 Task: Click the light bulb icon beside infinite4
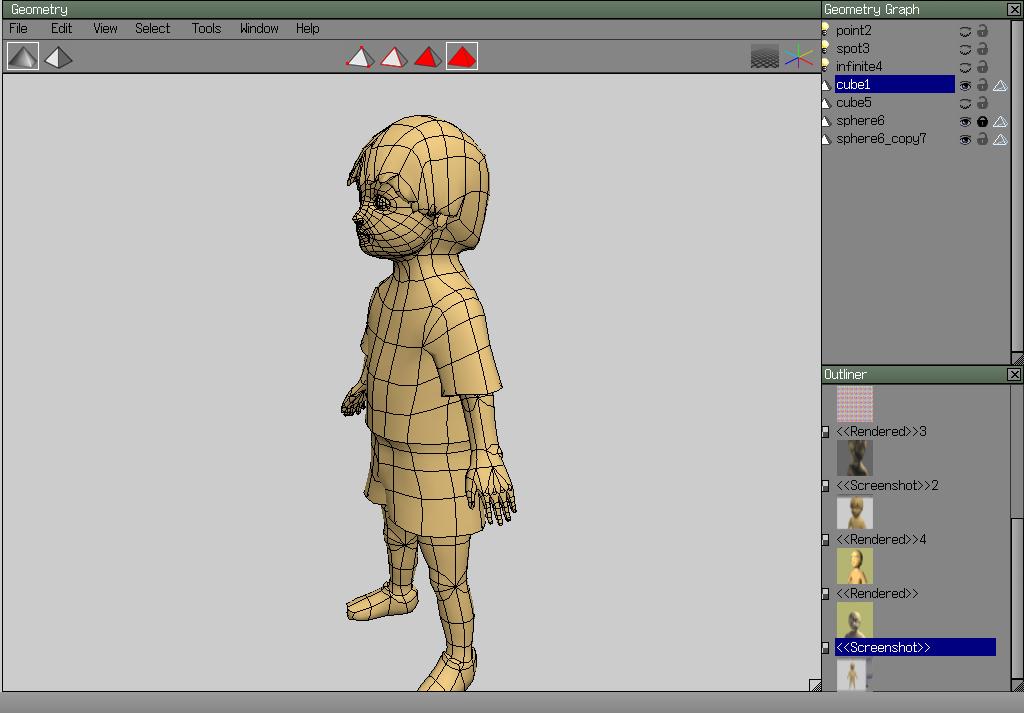[x=825, y=66]
